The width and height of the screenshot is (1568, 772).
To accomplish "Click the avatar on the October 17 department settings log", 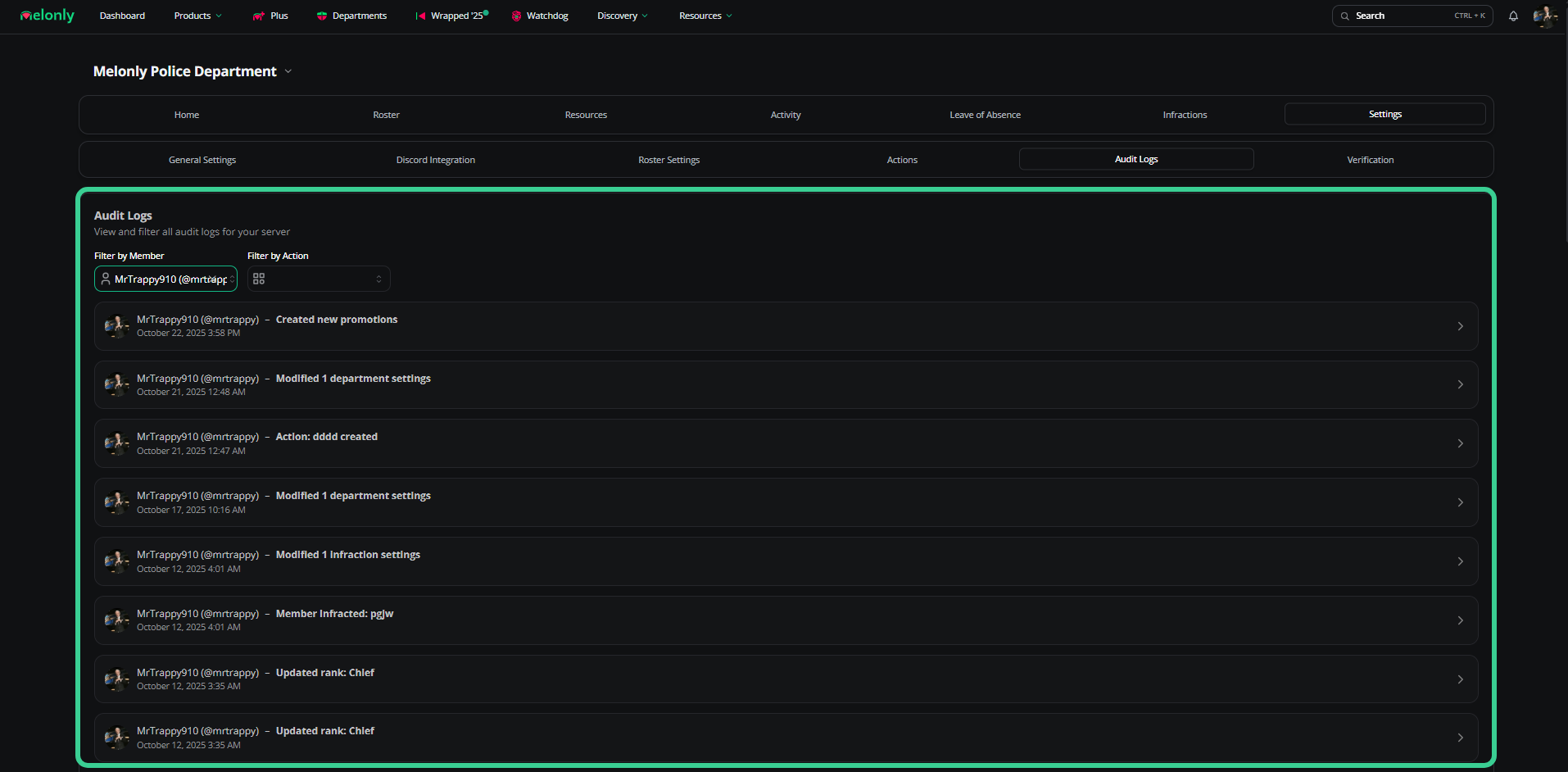I will 116,502.
